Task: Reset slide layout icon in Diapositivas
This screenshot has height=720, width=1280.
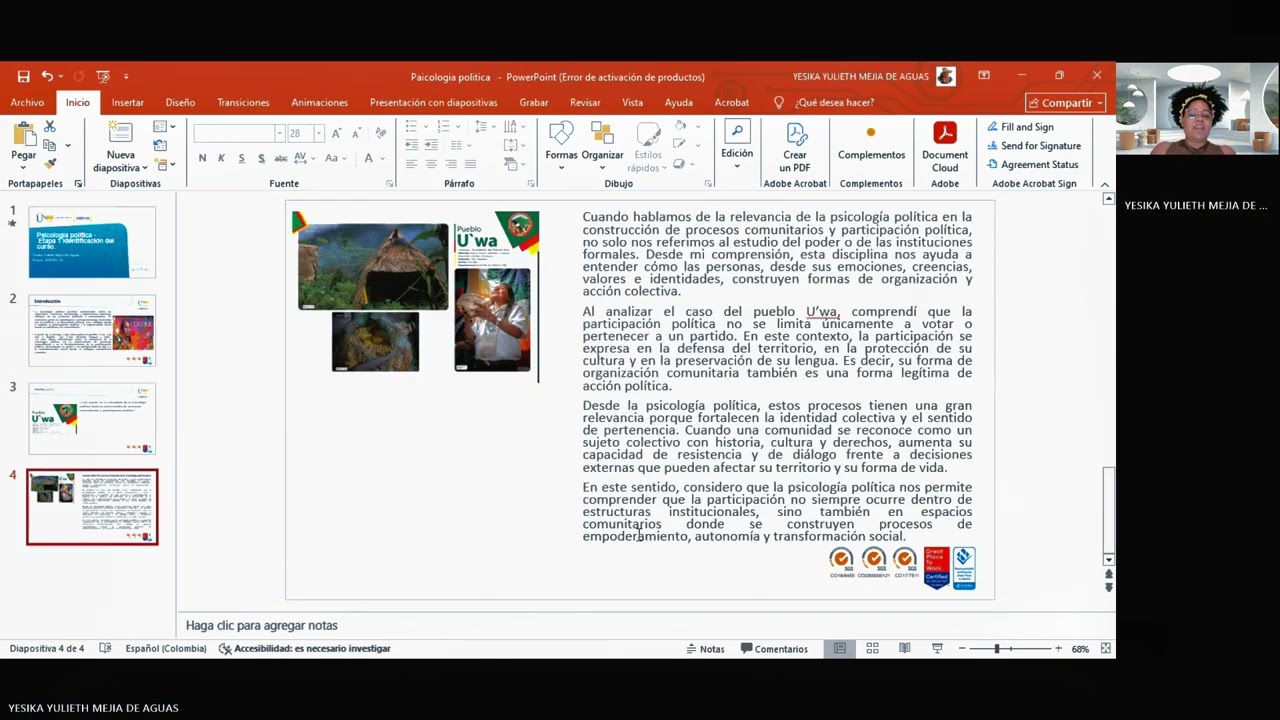Action: [x=160, y=146]
